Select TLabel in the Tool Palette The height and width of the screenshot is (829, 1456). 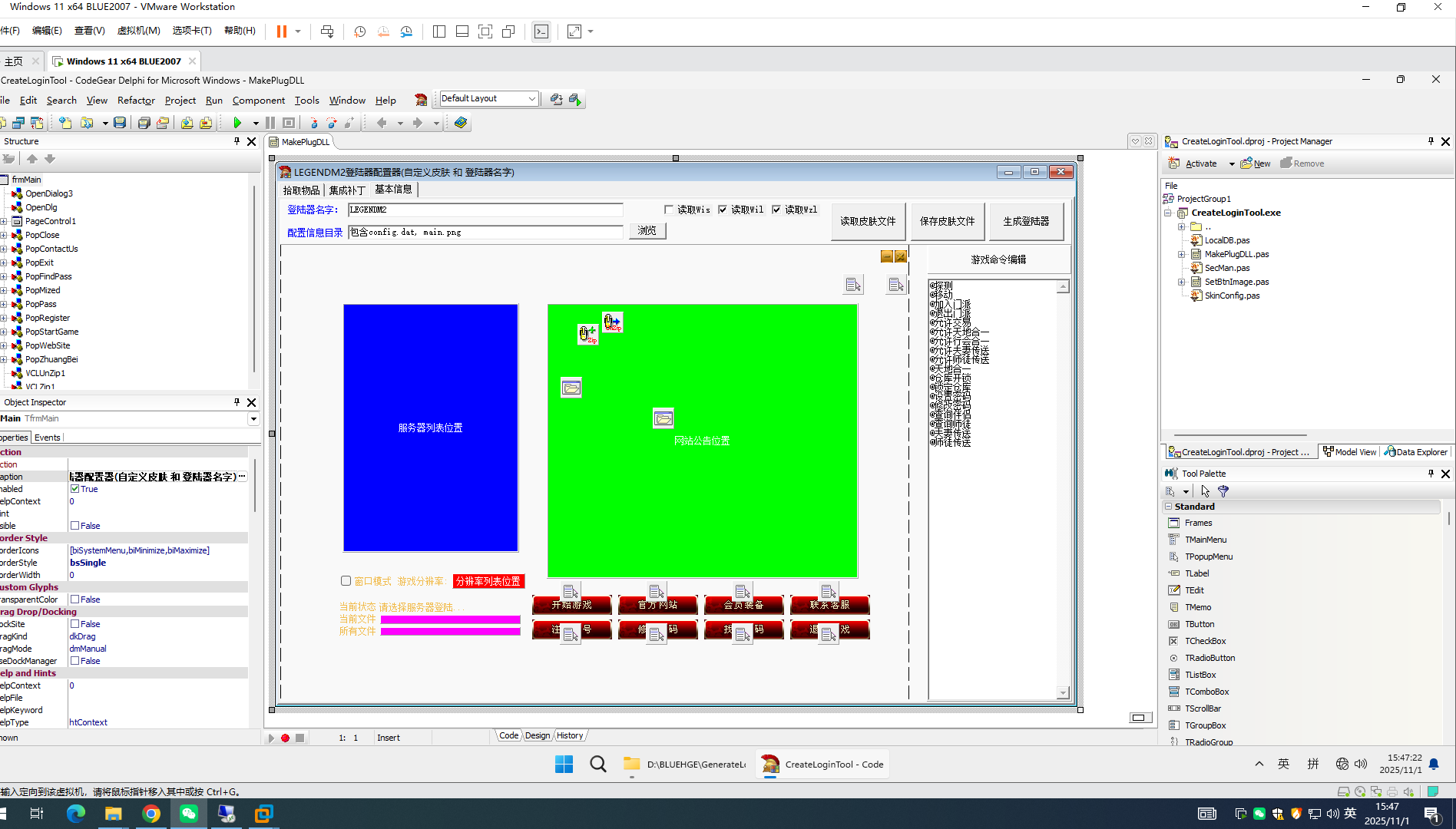1196,573
